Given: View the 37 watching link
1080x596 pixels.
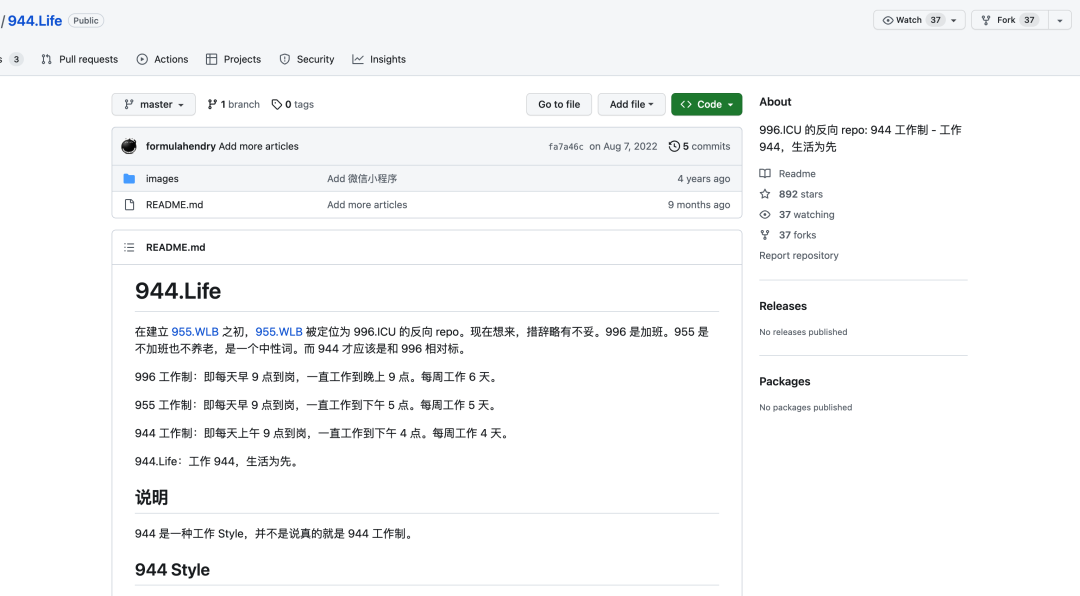Looking at the screenshot, I should point(807,214).
